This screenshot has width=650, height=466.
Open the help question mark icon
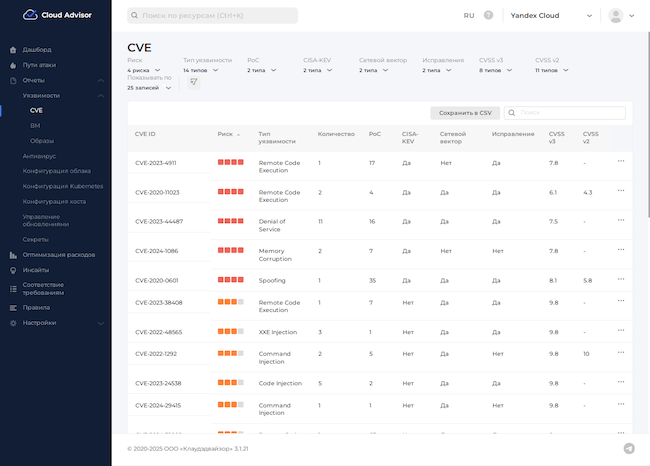click(x=489, y=16)
